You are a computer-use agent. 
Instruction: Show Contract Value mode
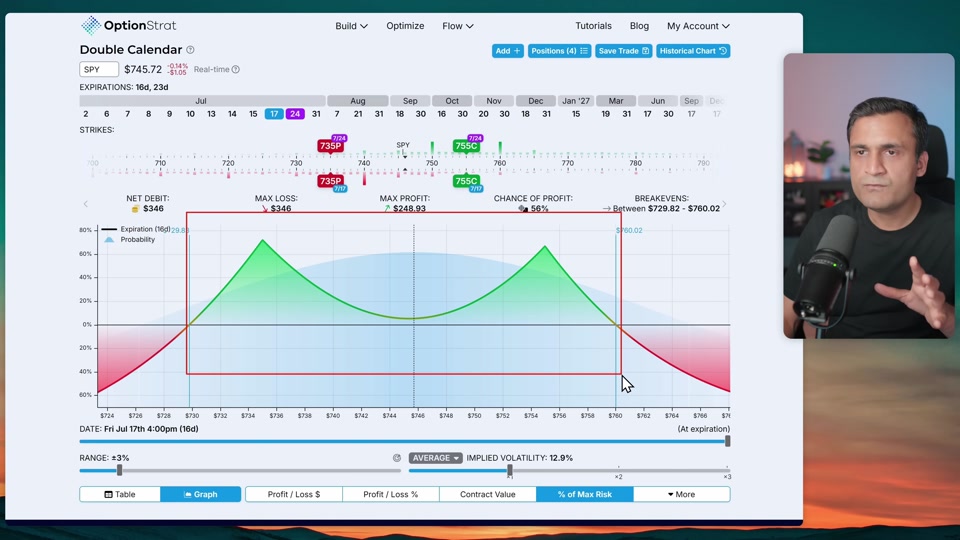pyautogui.click(x=488, y=494)
